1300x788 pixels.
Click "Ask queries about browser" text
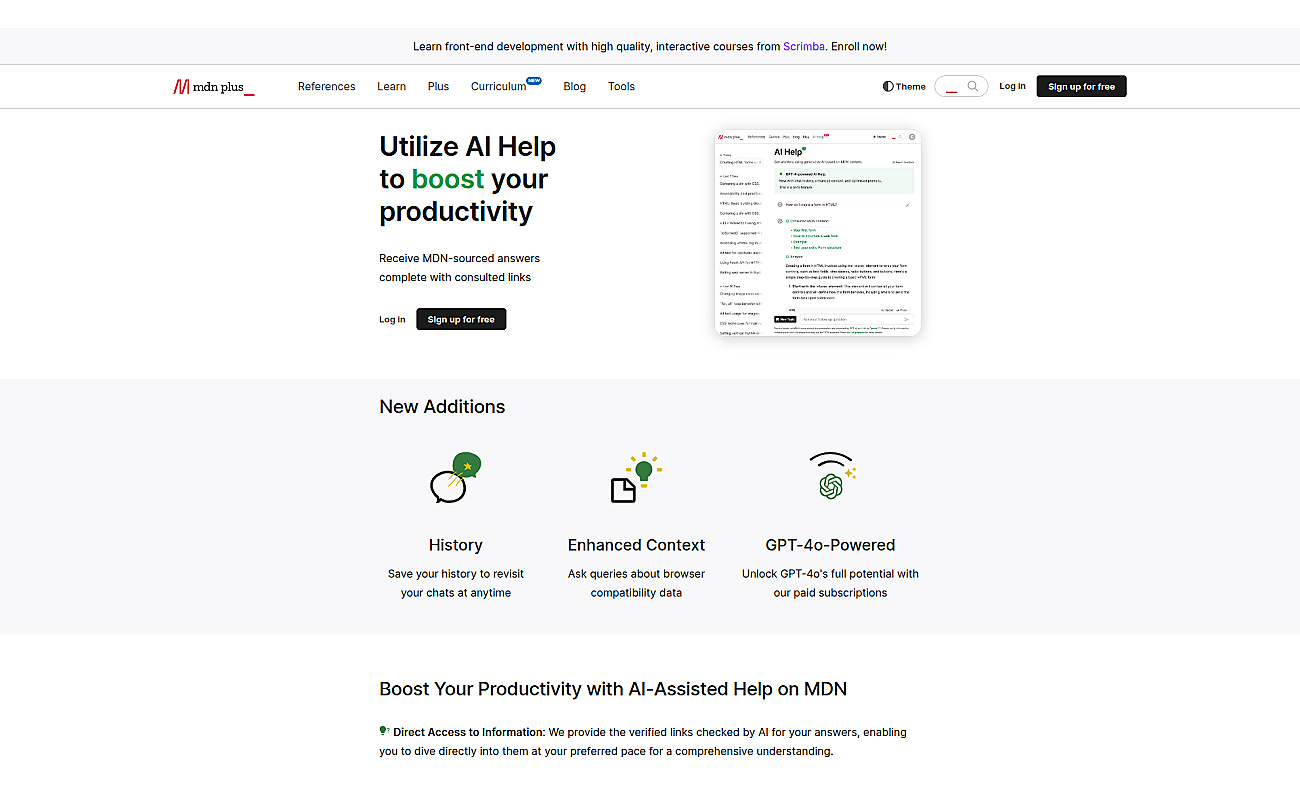(x=636, y=574)
